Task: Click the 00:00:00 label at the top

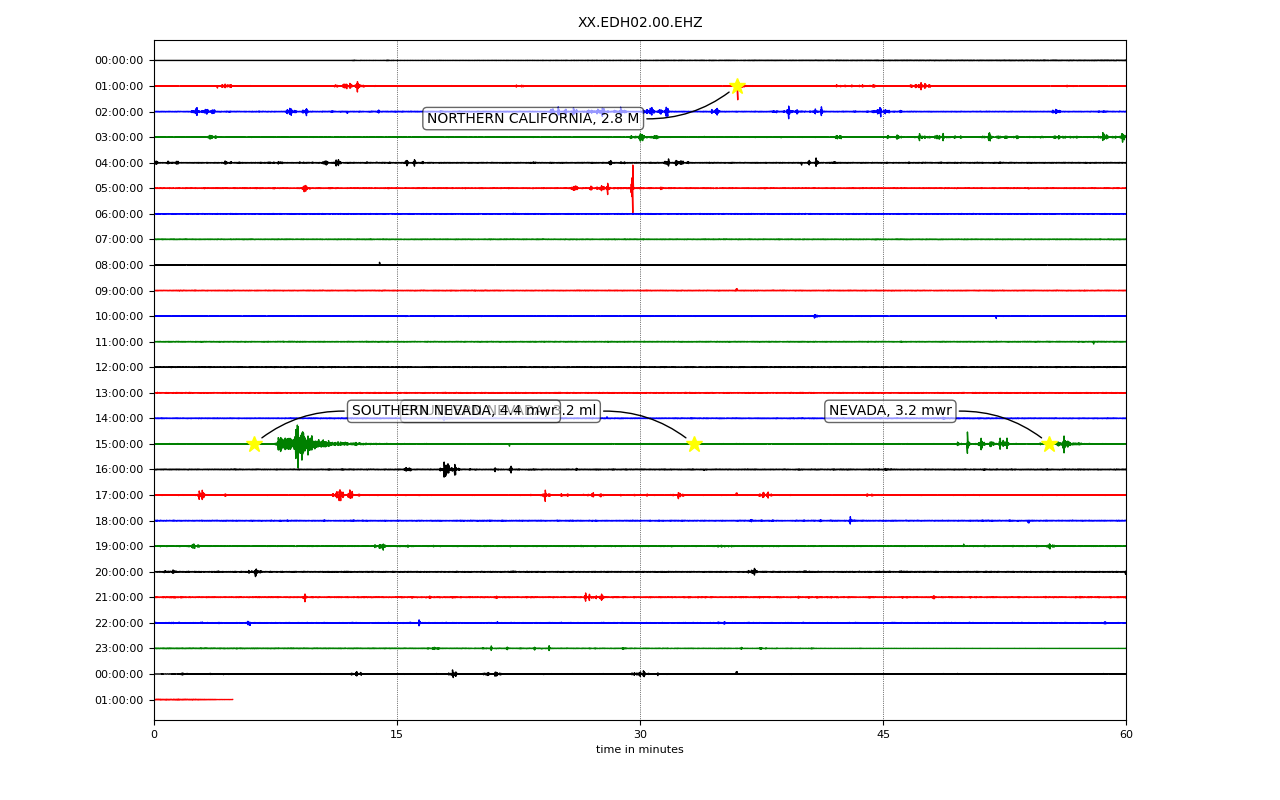Action: point(119,60)
